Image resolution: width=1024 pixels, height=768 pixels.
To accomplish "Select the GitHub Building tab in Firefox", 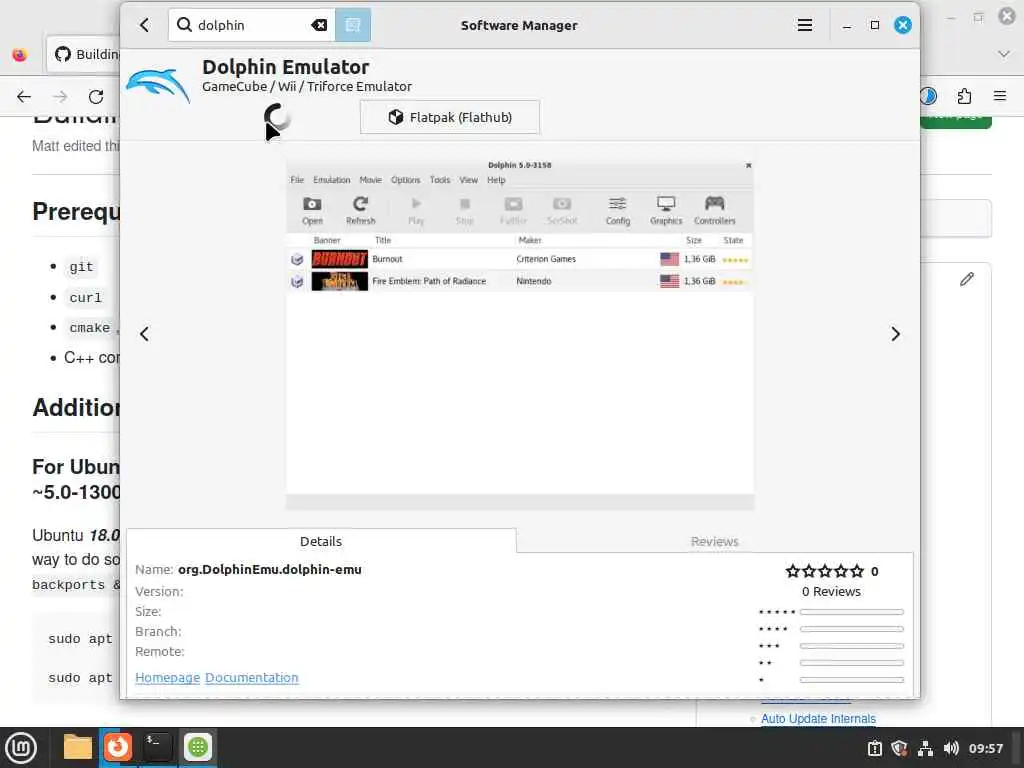I will (84, 54).
